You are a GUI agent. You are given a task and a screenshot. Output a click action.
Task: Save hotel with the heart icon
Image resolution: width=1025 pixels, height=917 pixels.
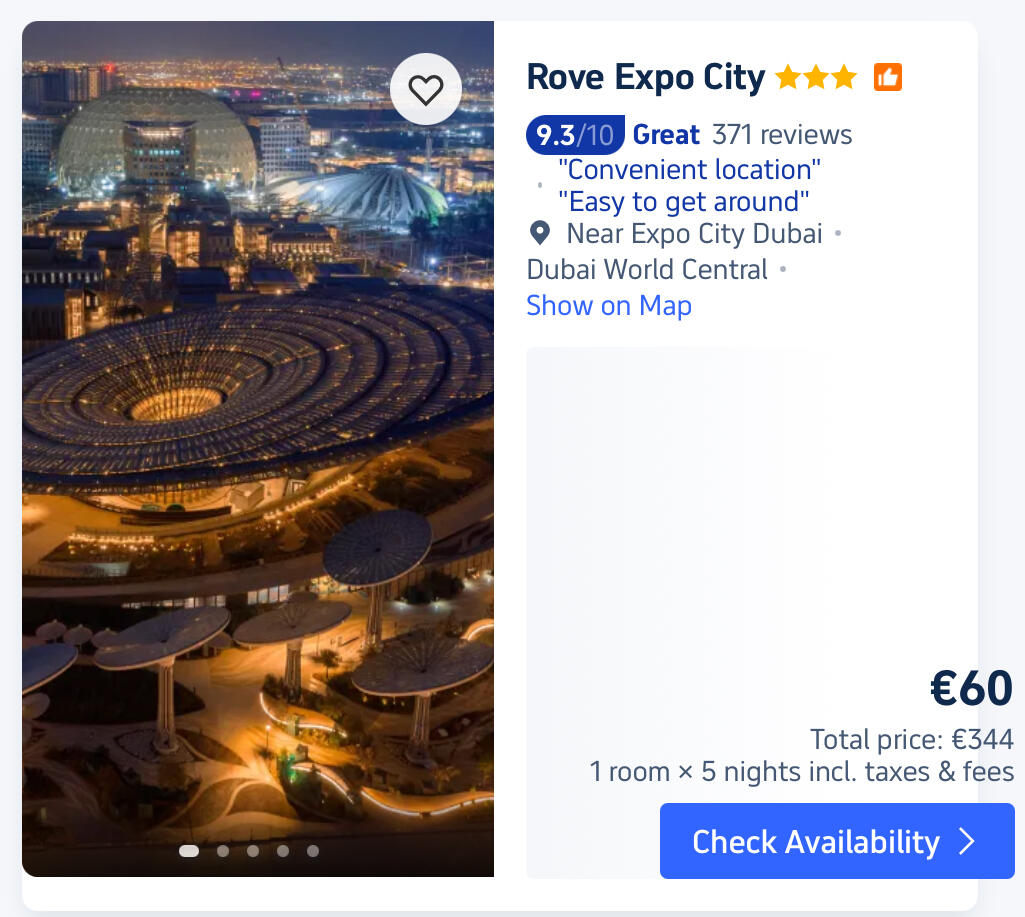[x=426, y=90]
